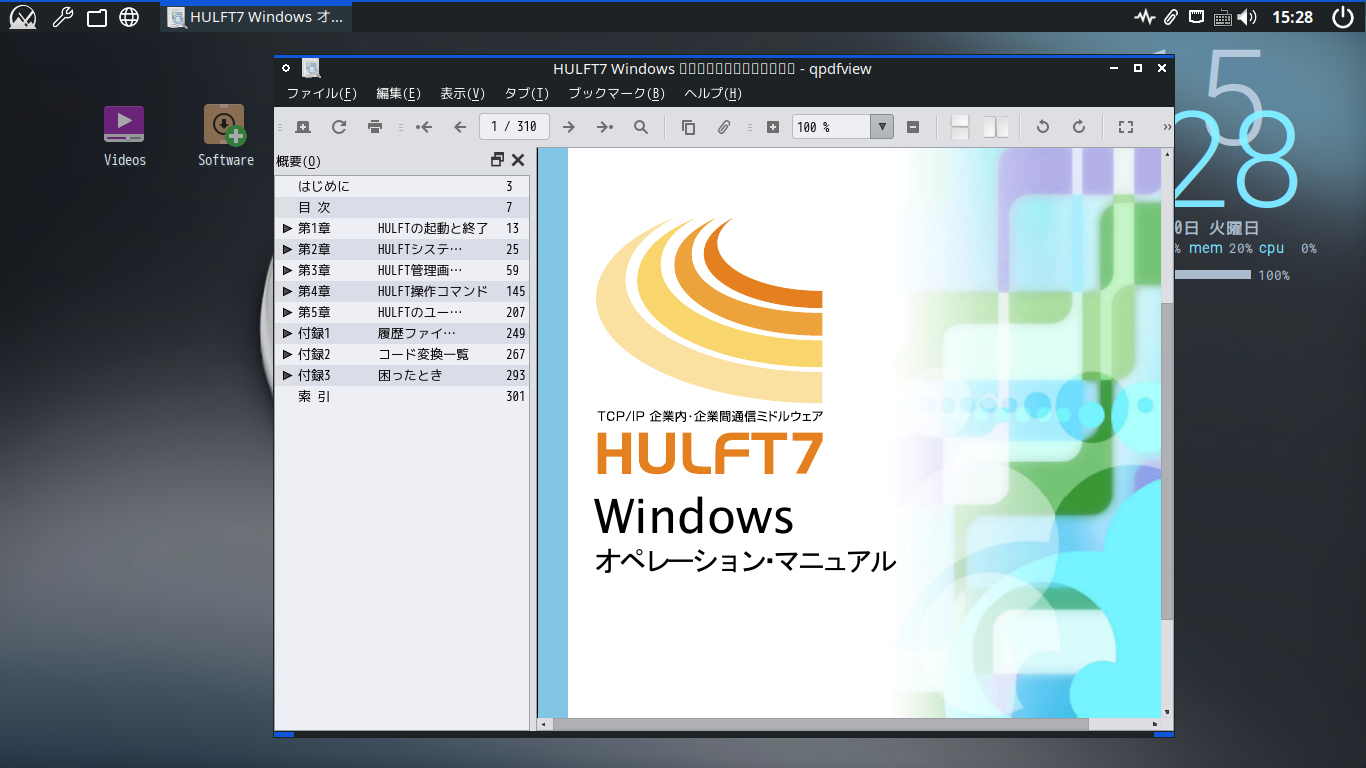Viewport: 1366px width, 768px height.
Task: Click the keyboard layout tray icon
Action: (1221, 17)
